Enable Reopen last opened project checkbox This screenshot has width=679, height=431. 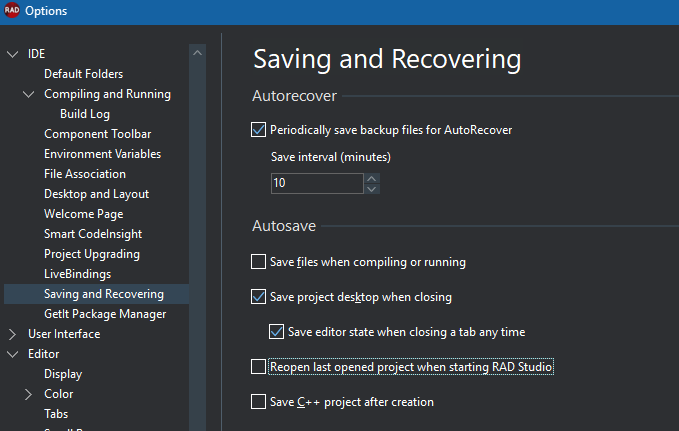click(259, 367)
